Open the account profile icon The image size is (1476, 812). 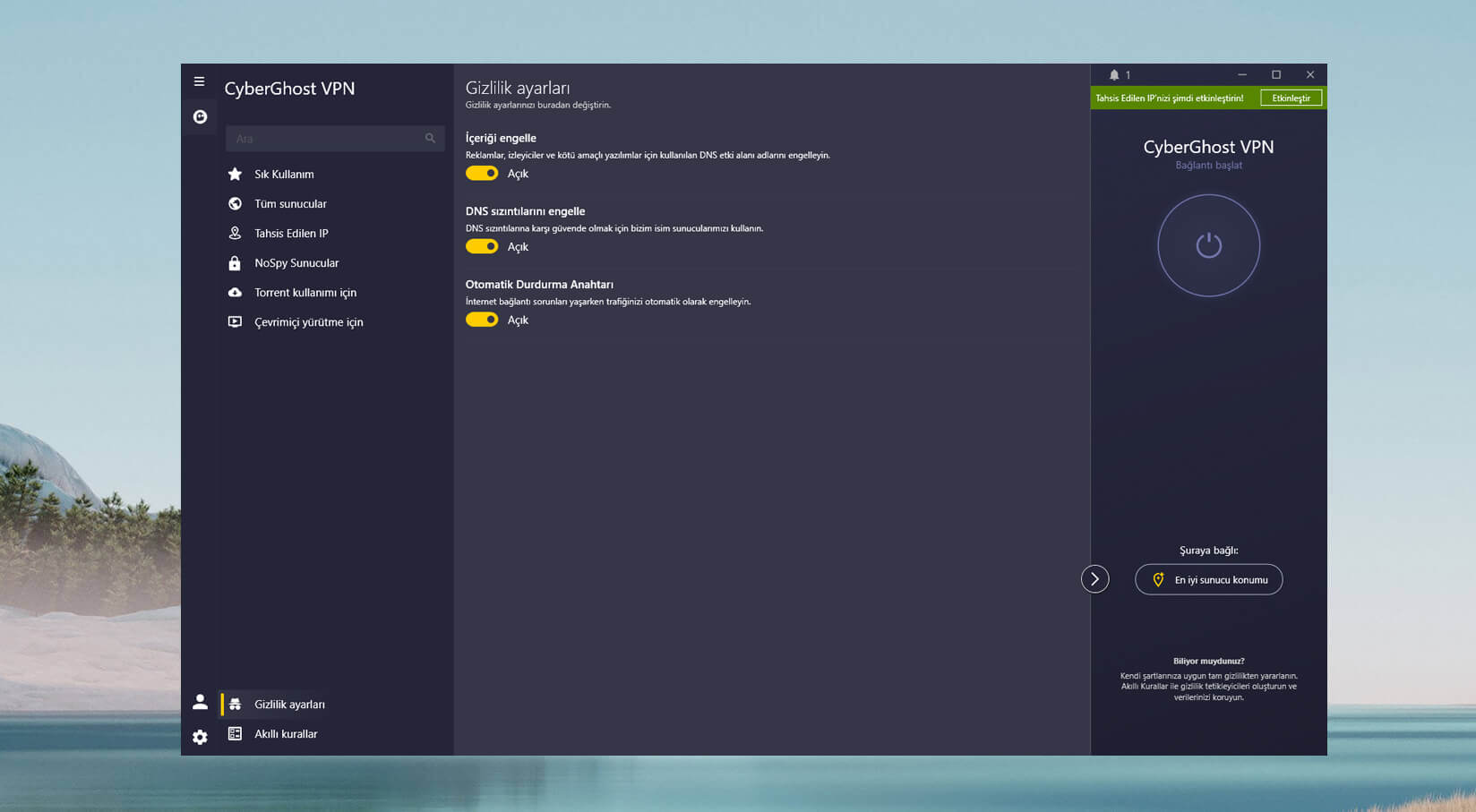pyautogui.click(x=200, y=702)
